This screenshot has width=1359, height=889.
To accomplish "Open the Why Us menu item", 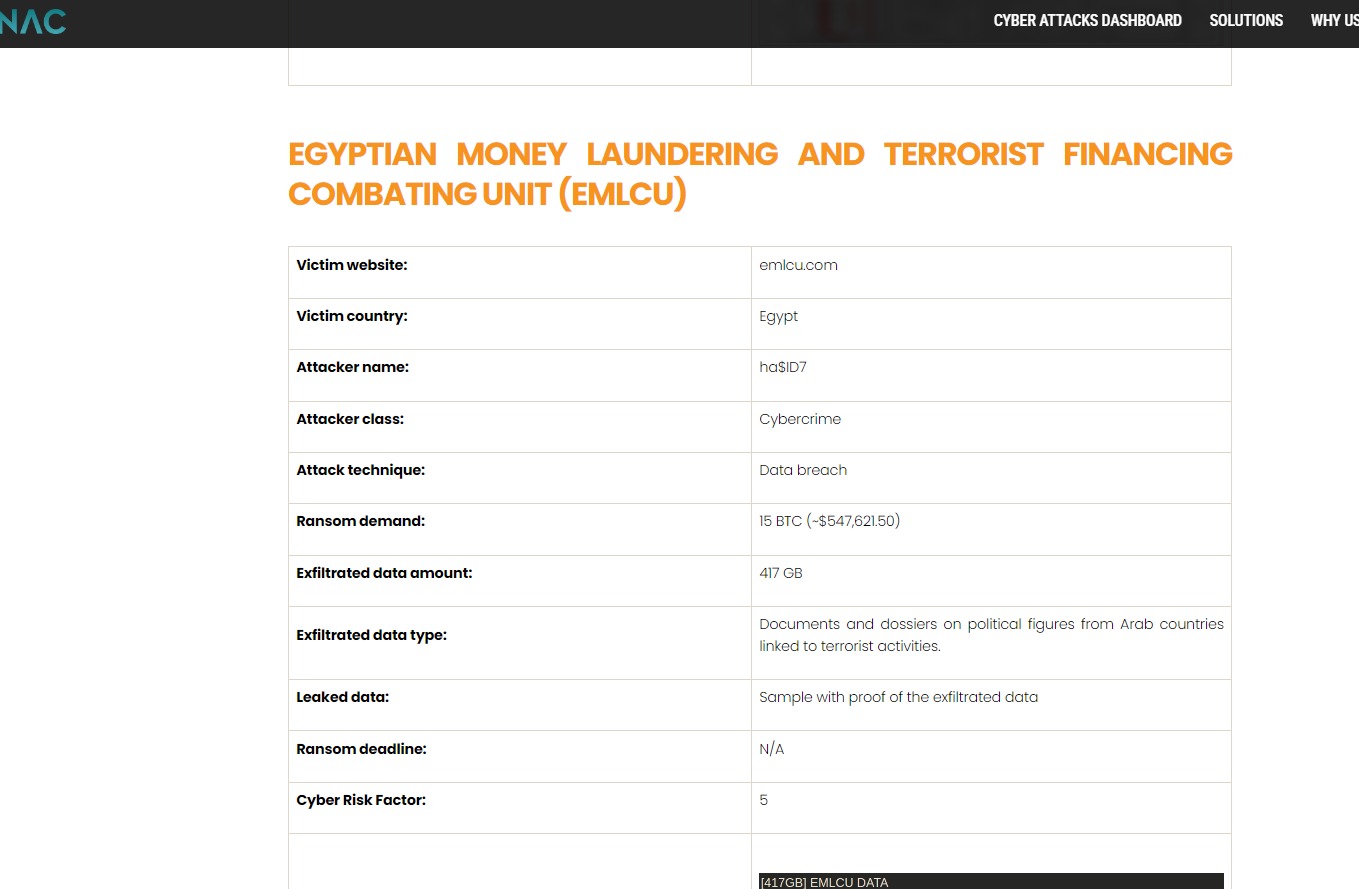I will coord(1334,21).
